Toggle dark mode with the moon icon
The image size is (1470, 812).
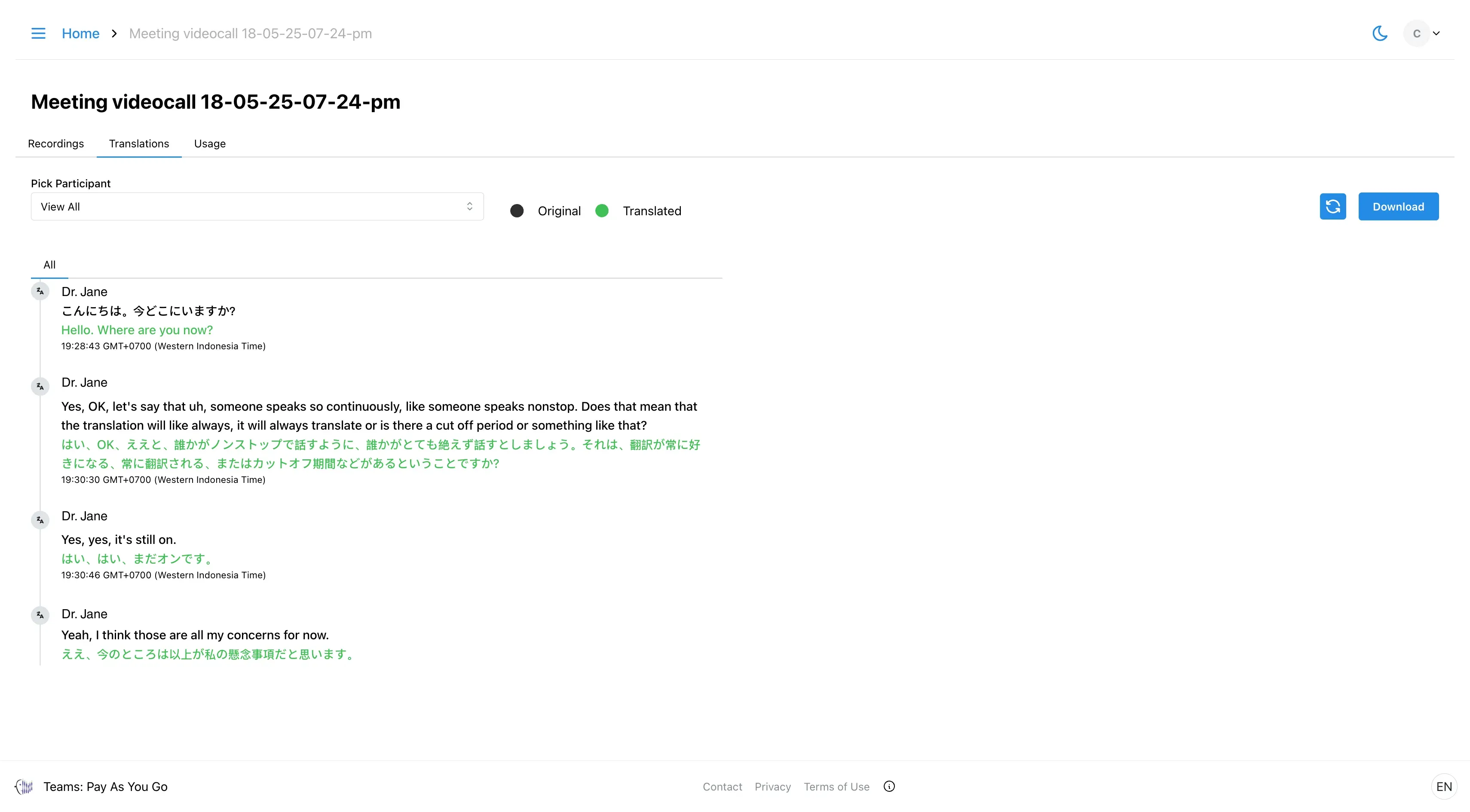coord(1380,34)
